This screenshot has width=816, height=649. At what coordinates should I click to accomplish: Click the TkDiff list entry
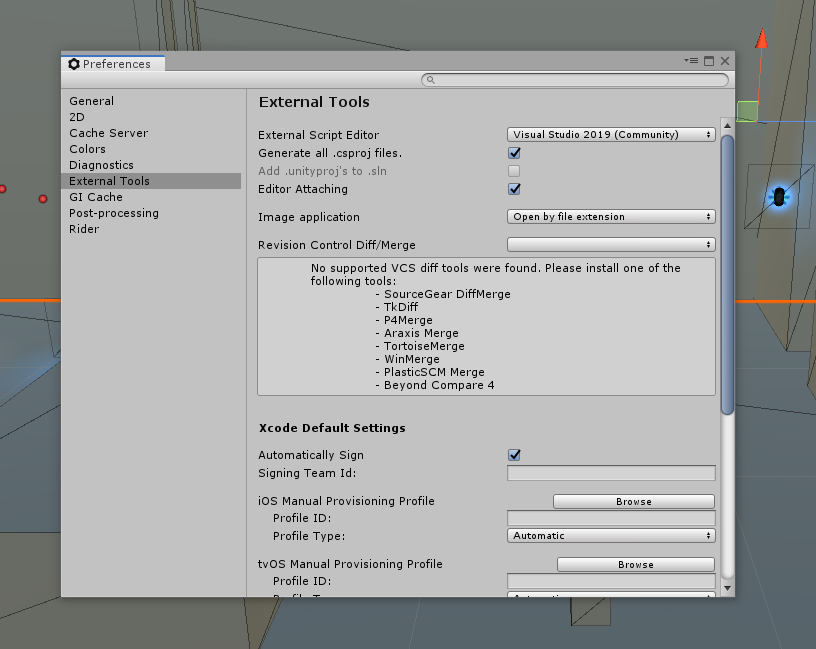401,307
